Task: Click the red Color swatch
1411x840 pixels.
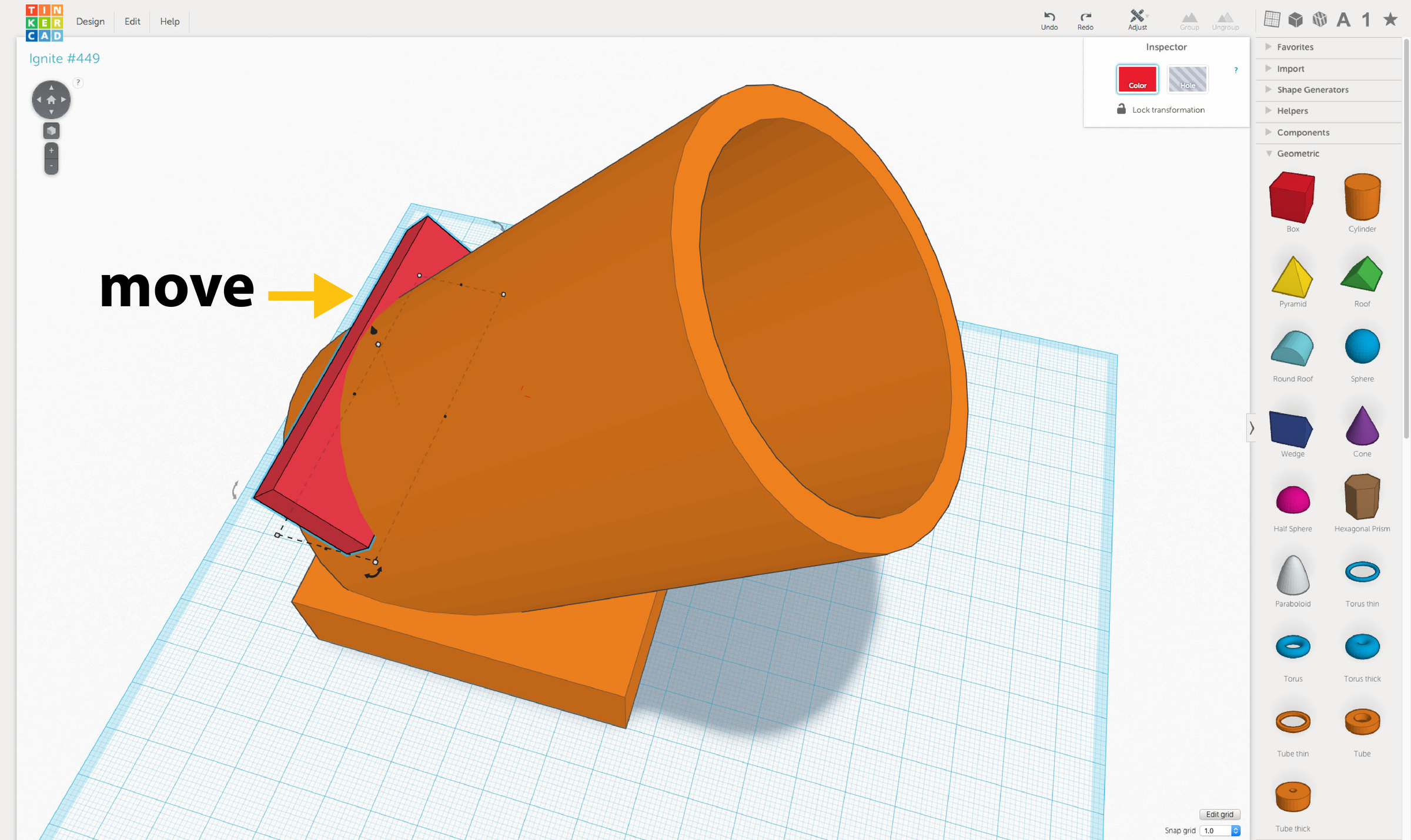Action: [x=1137, y=79]
